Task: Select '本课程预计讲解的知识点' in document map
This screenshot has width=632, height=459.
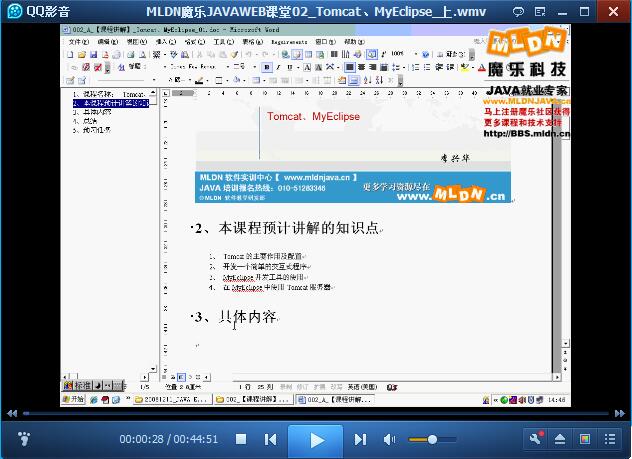Action: click(111, 103)
